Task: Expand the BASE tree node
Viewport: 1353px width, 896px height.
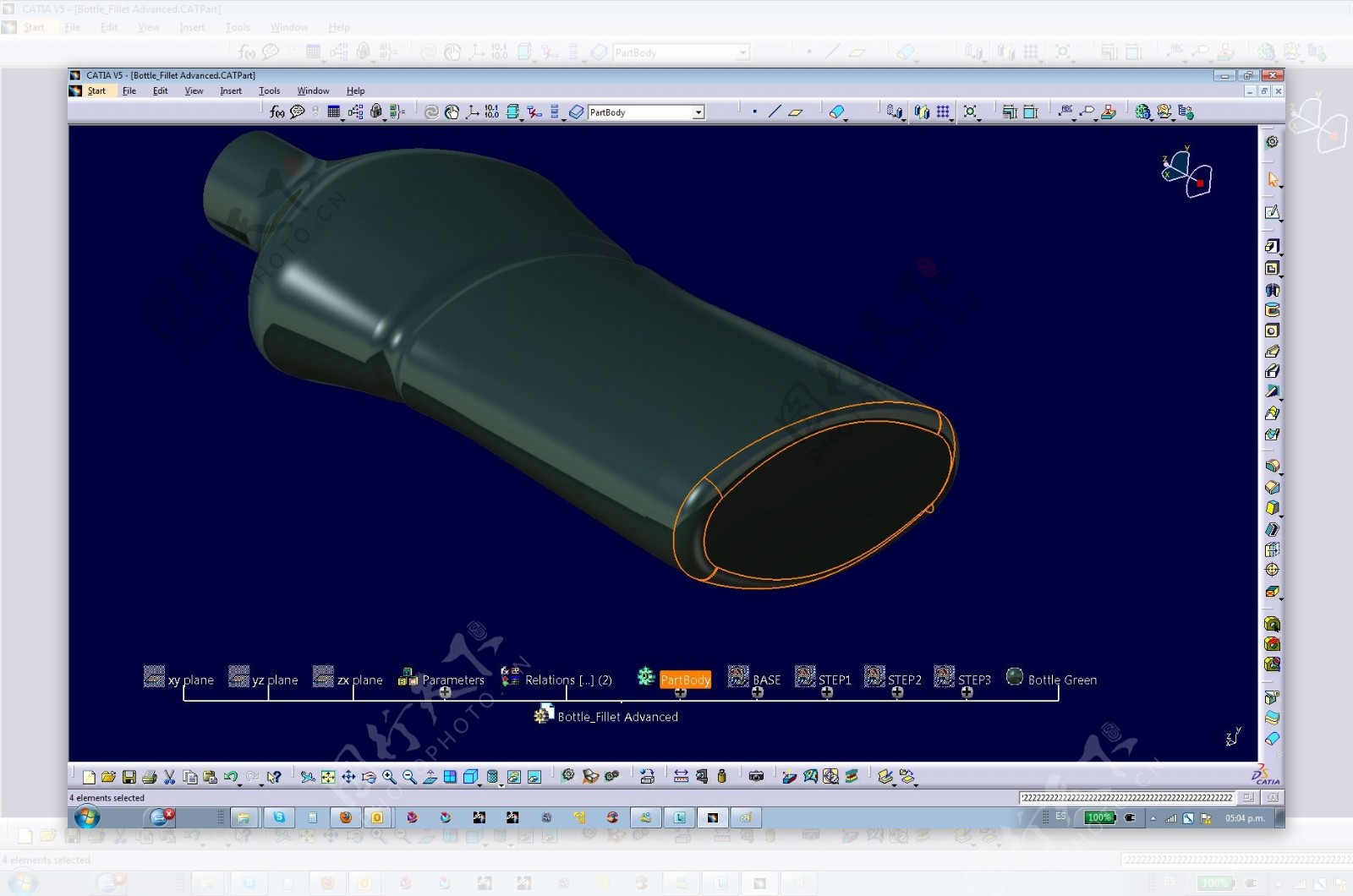Action: 758,692
